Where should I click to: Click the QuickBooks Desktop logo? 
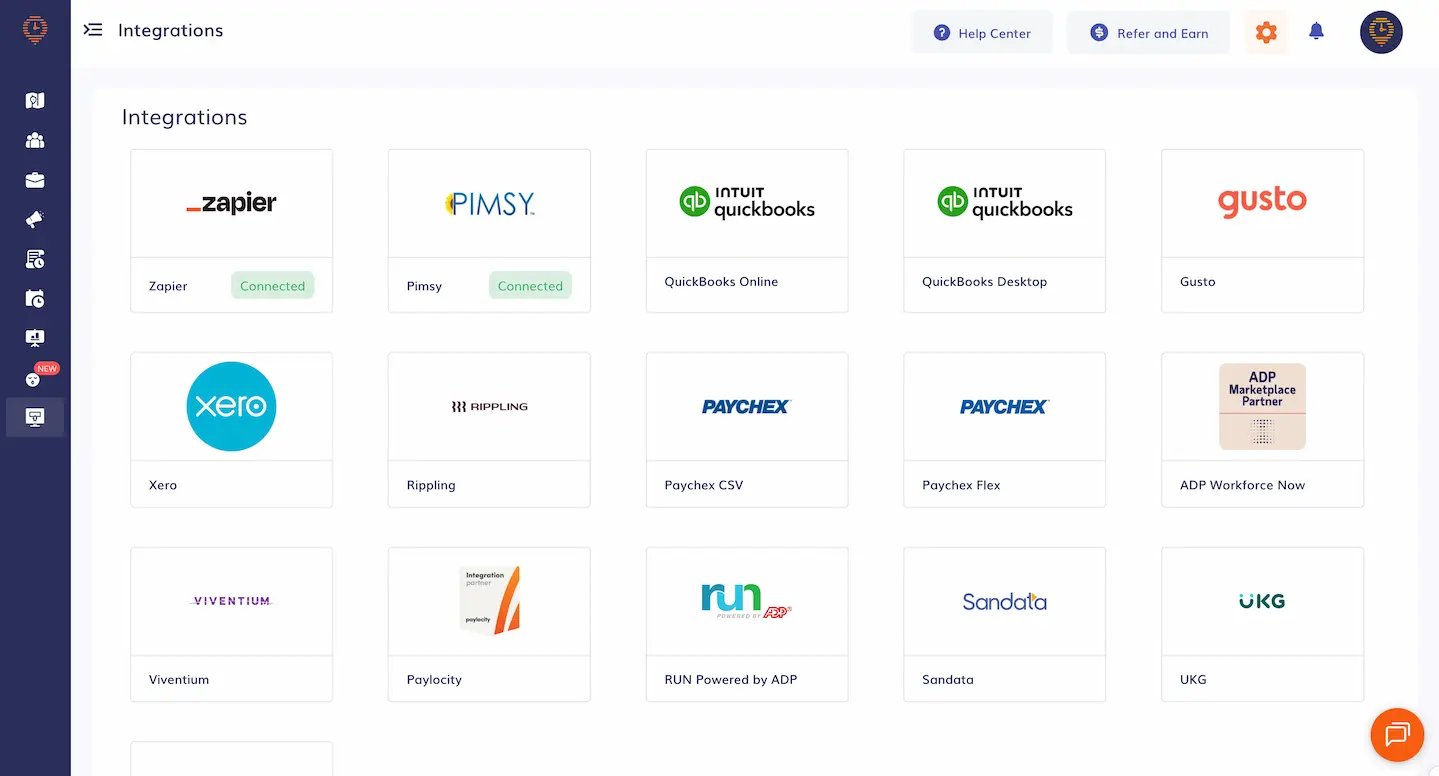click(x=1005, y=202)
